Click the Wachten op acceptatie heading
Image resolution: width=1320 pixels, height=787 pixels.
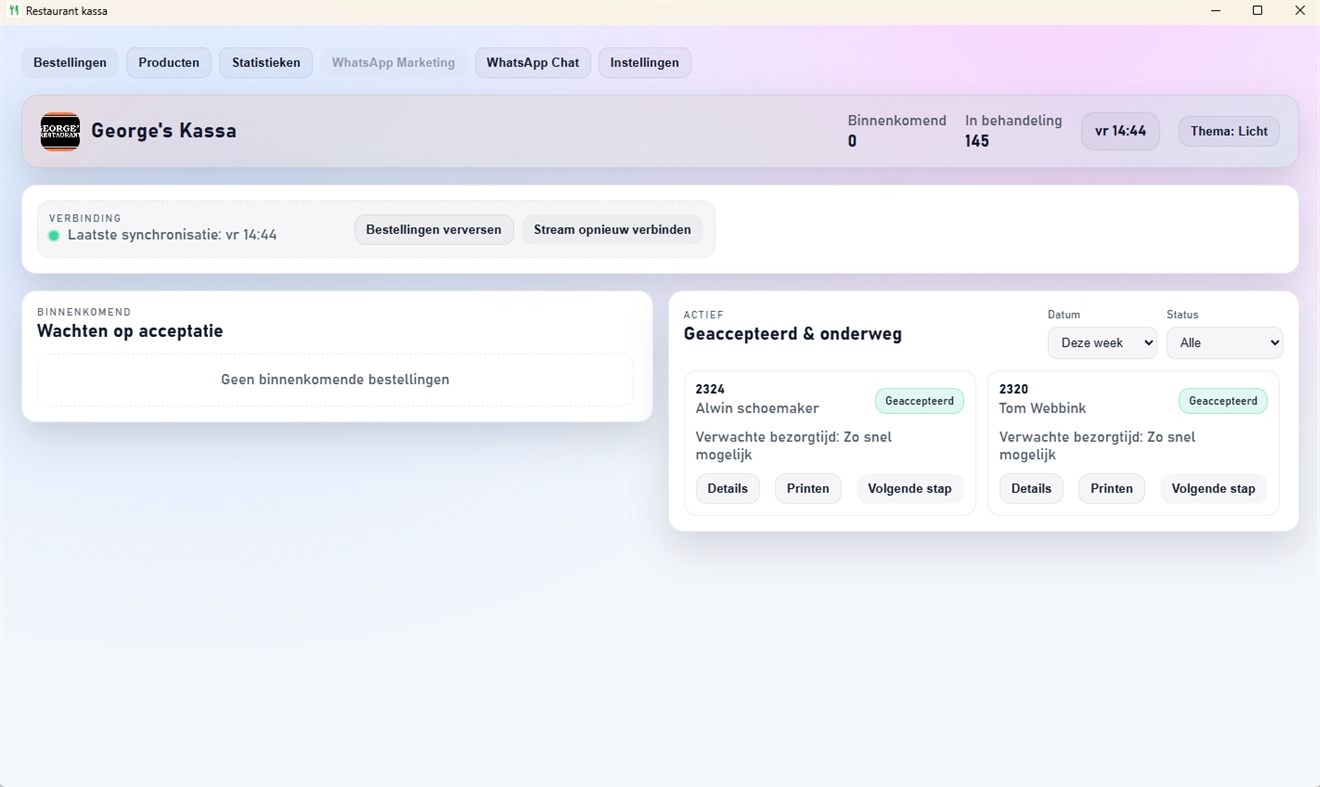[x=130, y=331]
